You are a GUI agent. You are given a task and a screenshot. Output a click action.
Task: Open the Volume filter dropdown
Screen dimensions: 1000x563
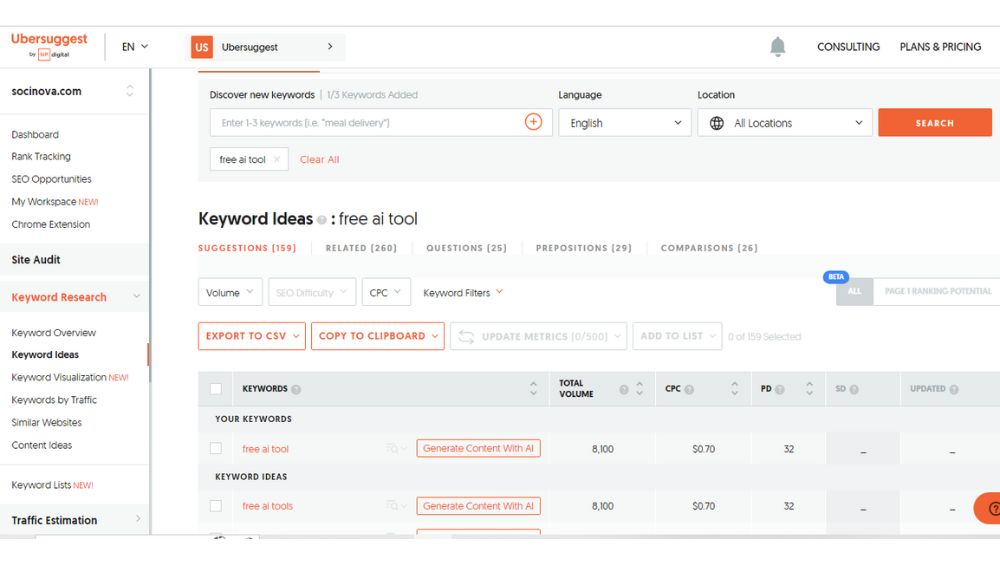point(230,292)
